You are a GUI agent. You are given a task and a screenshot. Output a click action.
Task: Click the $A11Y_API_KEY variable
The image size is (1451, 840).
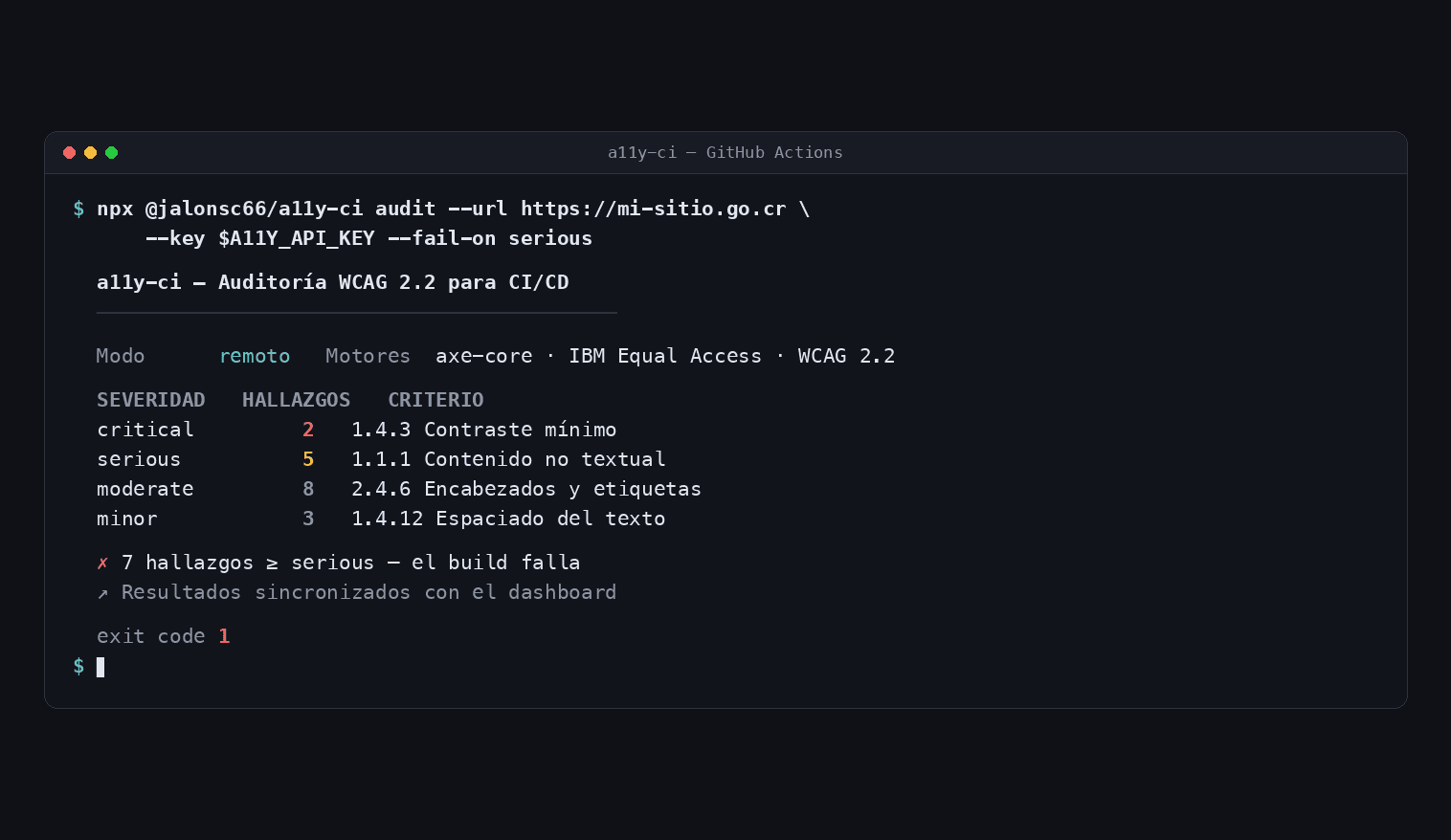pyautogui.click(x=297, y=238)
